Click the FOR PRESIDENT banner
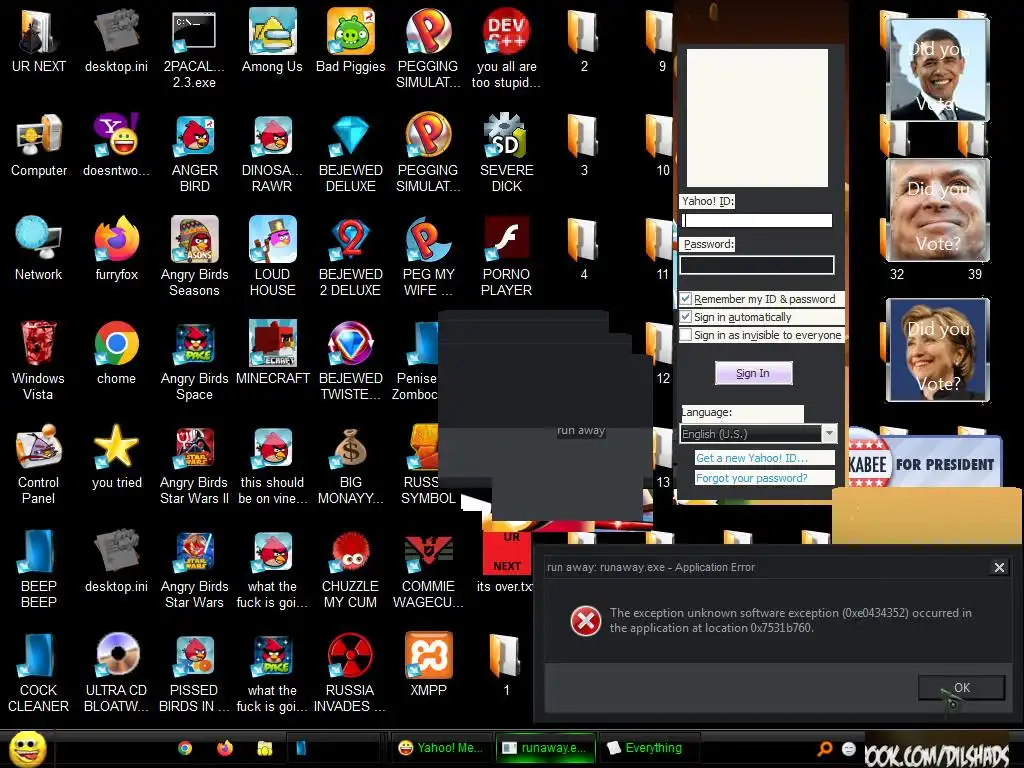Image resolution: width=1024 pixels, height=768 pixels. [925, 462]
